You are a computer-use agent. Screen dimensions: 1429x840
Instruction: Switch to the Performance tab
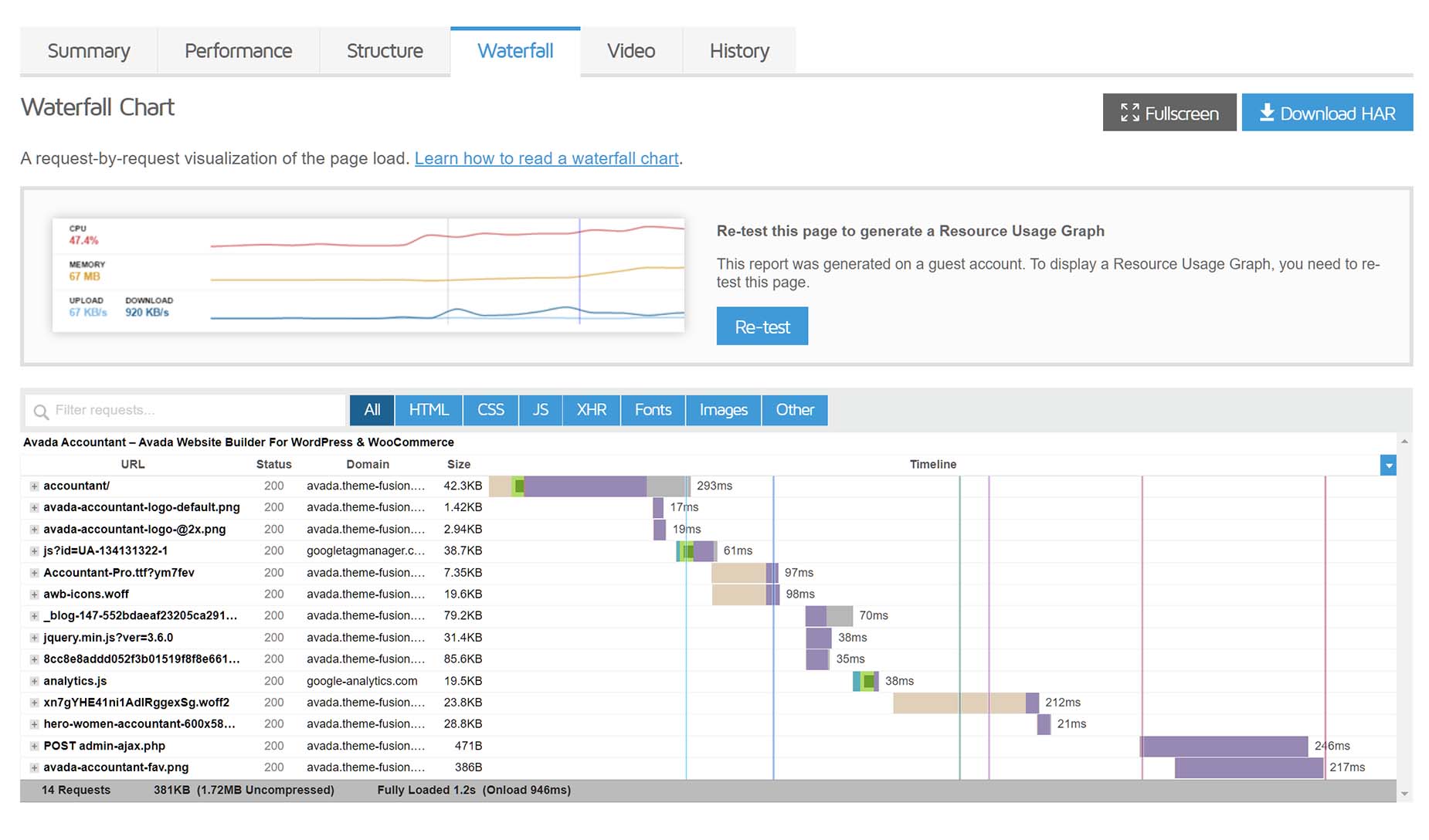tap(238, 51)
